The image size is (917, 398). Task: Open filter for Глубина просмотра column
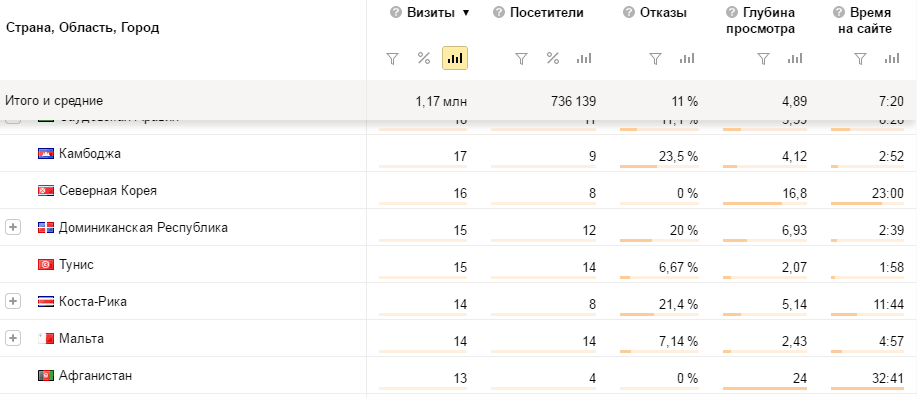(x=763, y=58)
